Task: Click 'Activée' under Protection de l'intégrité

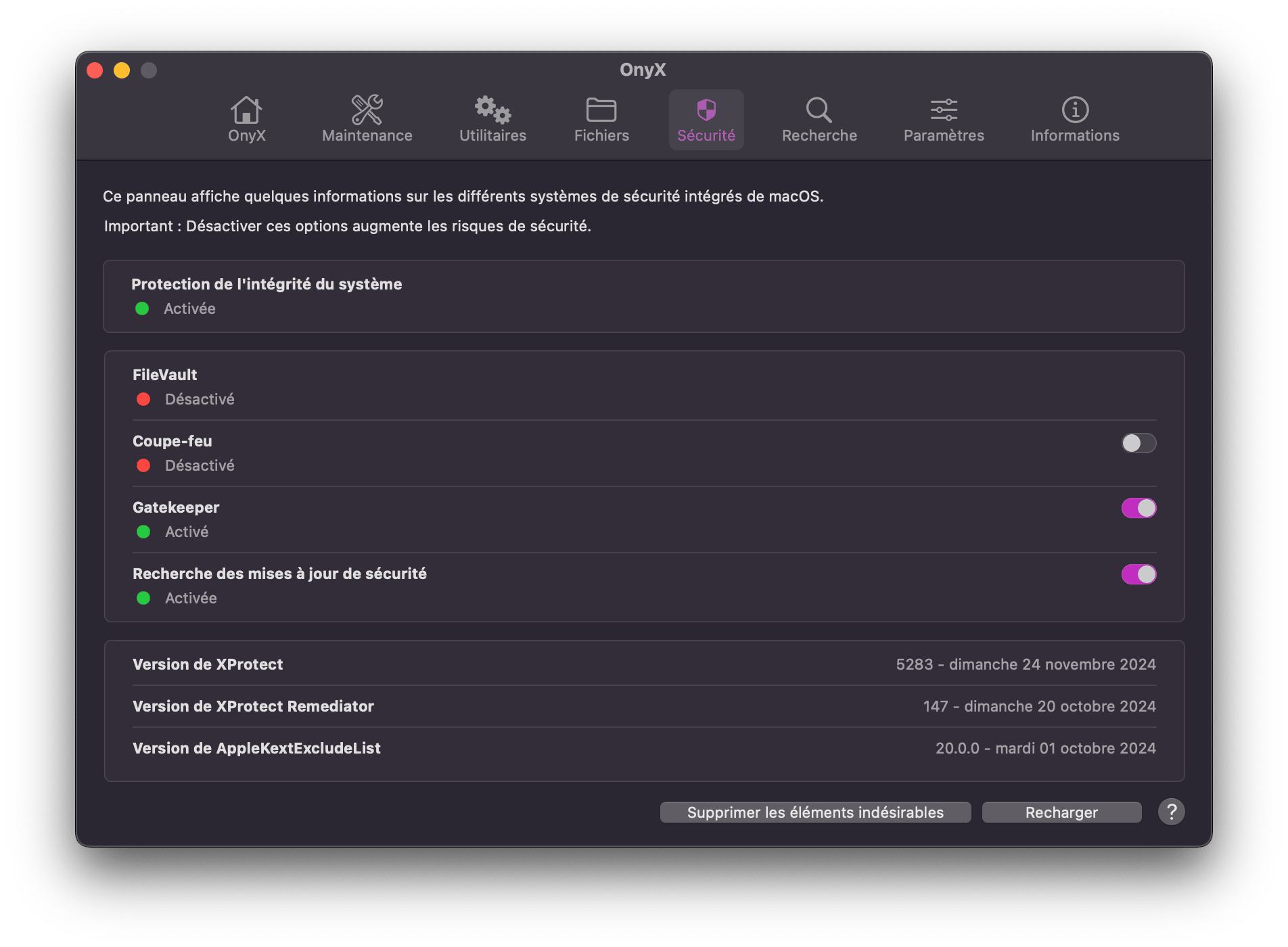Action: 189,308
